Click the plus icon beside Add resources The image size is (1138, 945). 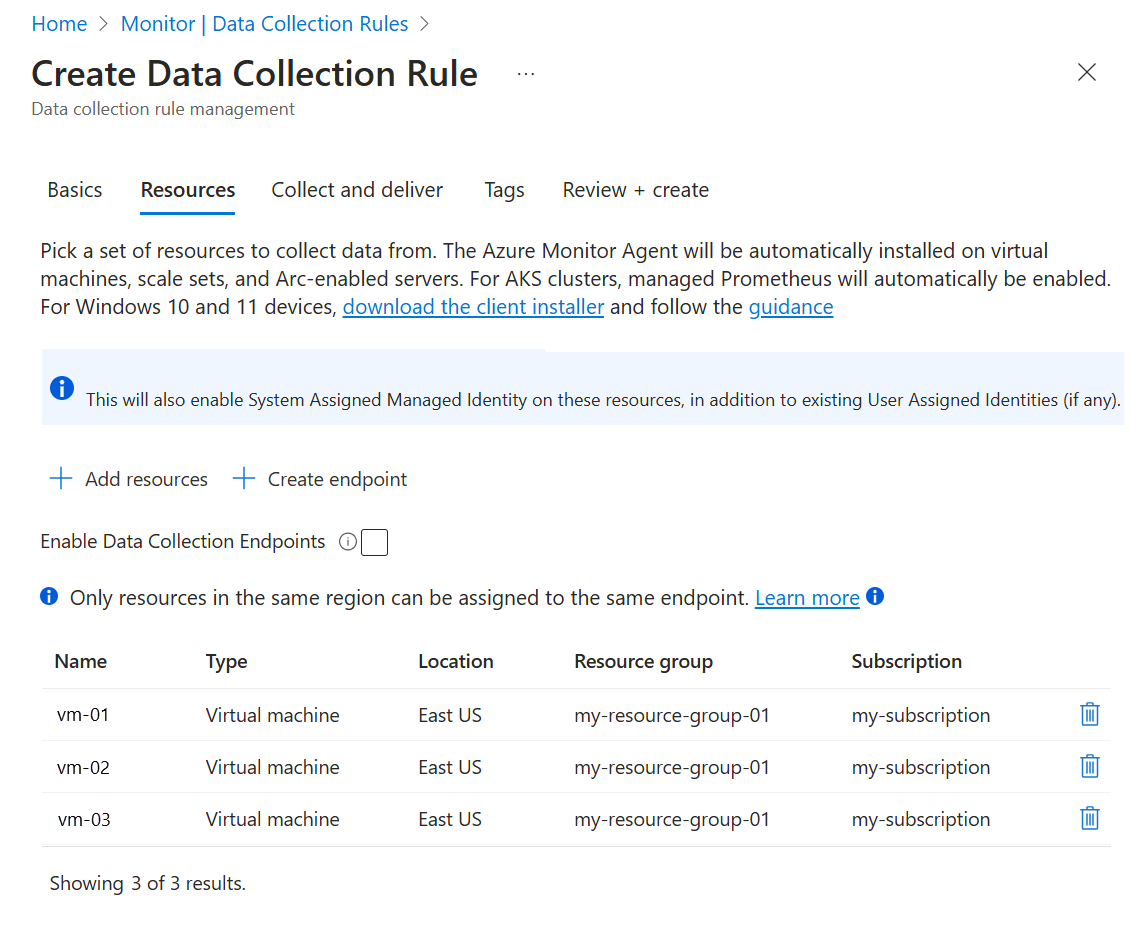(x=61, y=479)
